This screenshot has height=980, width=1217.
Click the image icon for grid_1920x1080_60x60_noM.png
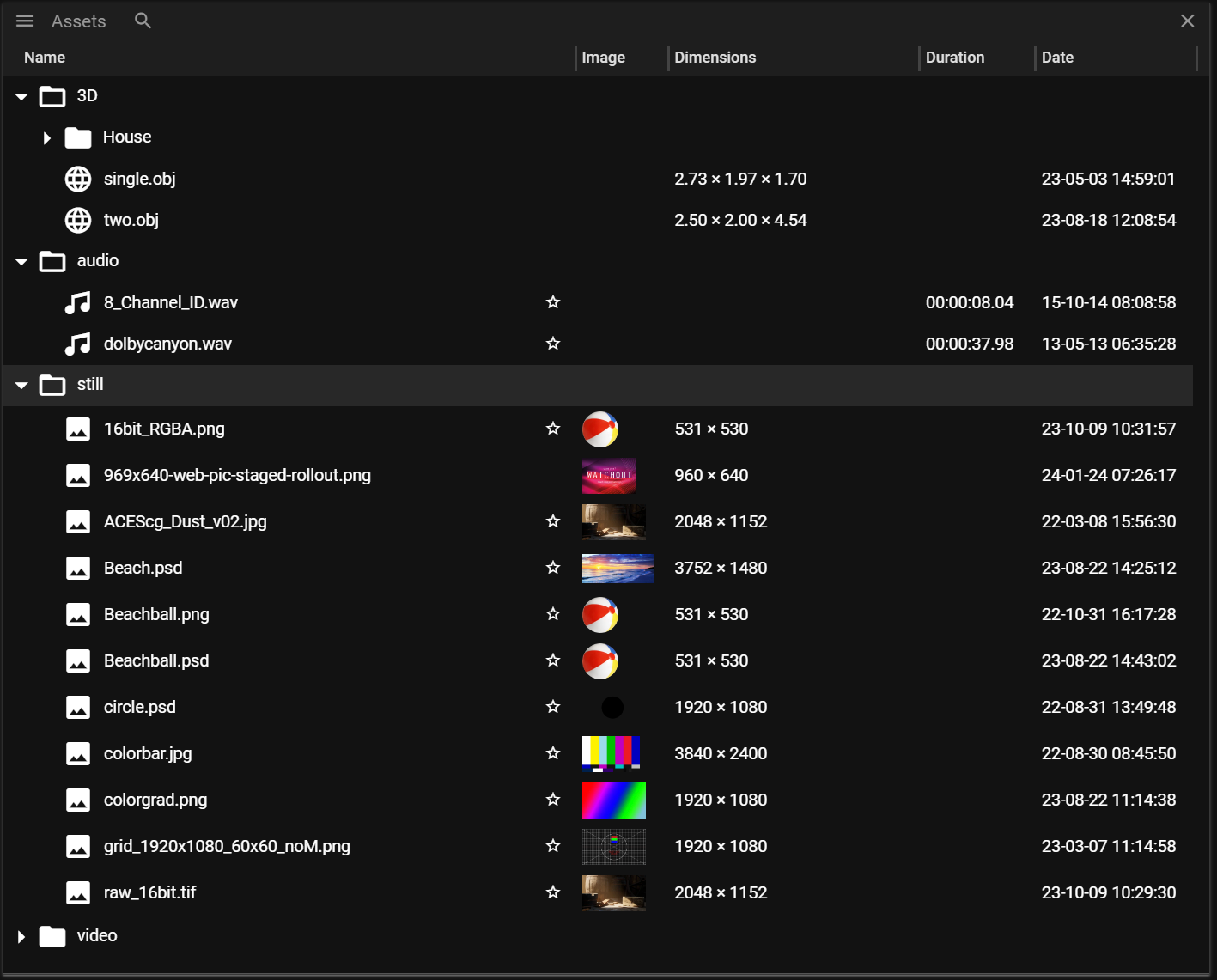point(78,846)
